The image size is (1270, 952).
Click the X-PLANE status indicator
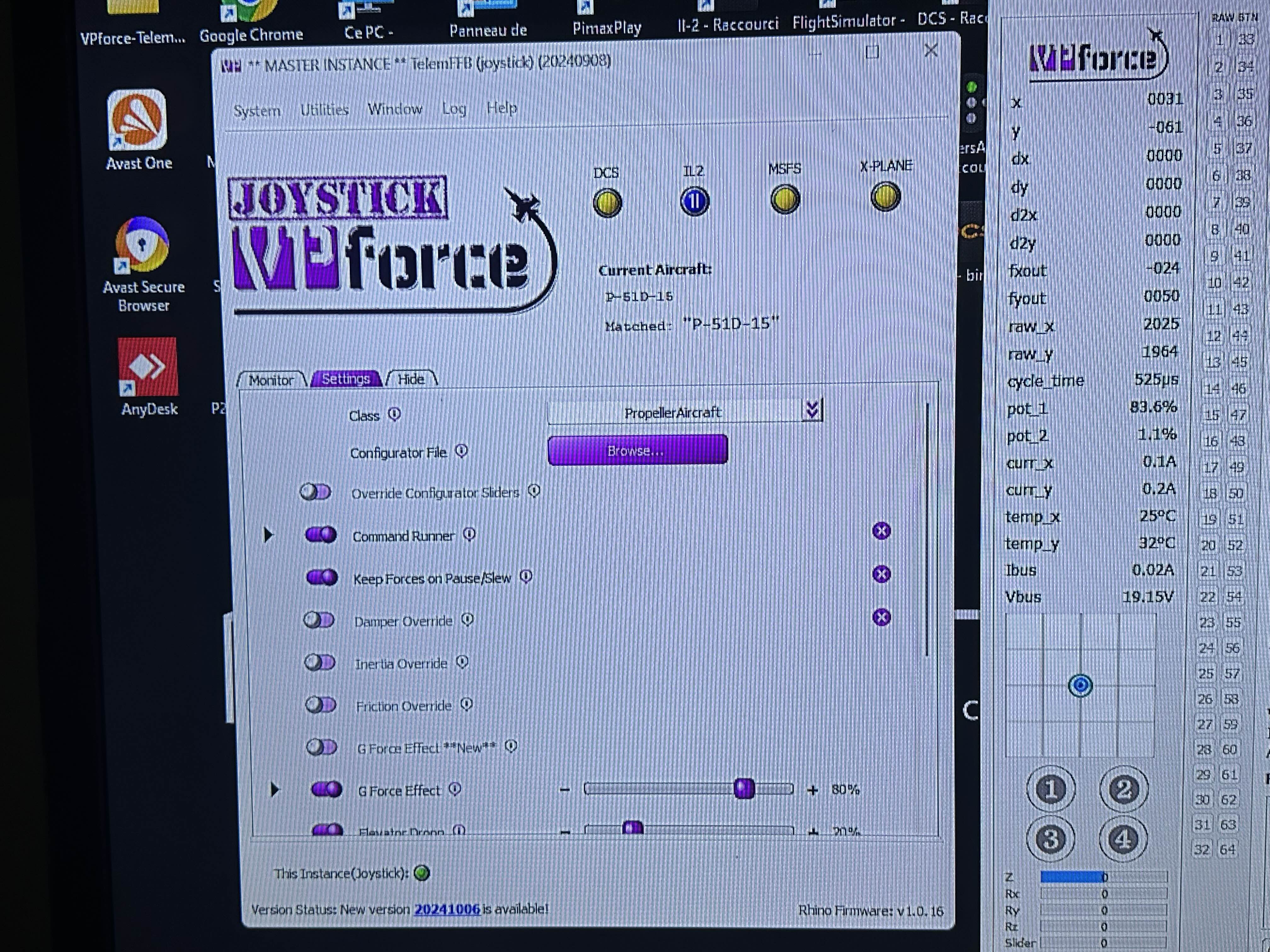885,197
